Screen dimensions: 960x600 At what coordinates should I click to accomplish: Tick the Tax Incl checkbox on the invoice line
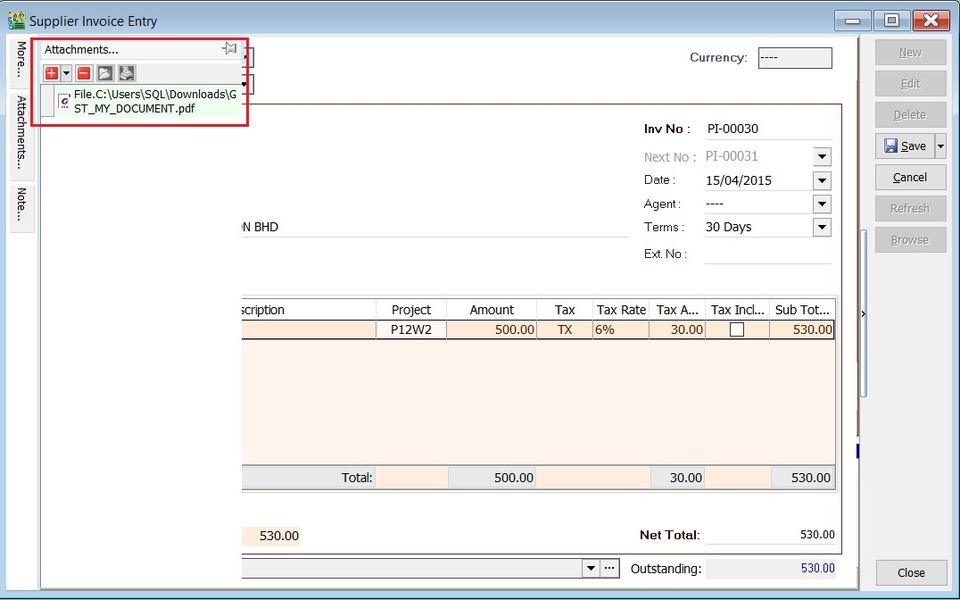point(736,329)
